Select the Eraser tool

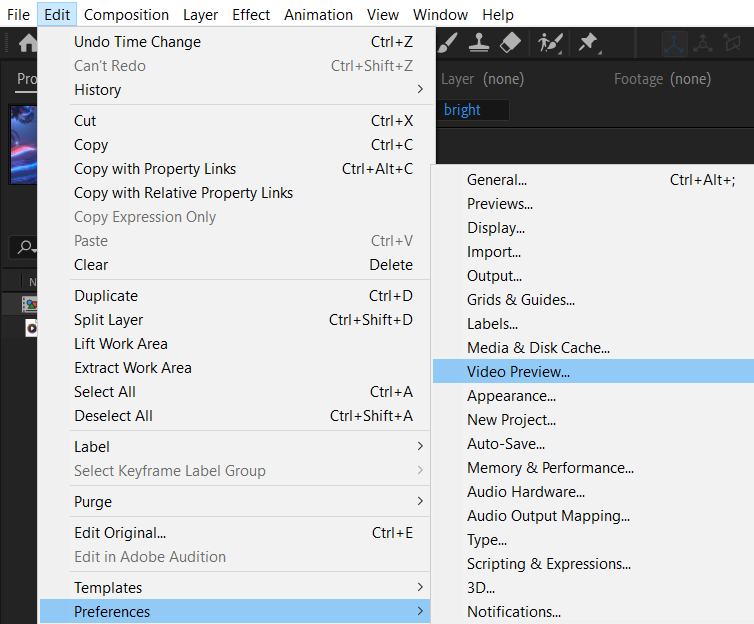(x=510, y=43)
